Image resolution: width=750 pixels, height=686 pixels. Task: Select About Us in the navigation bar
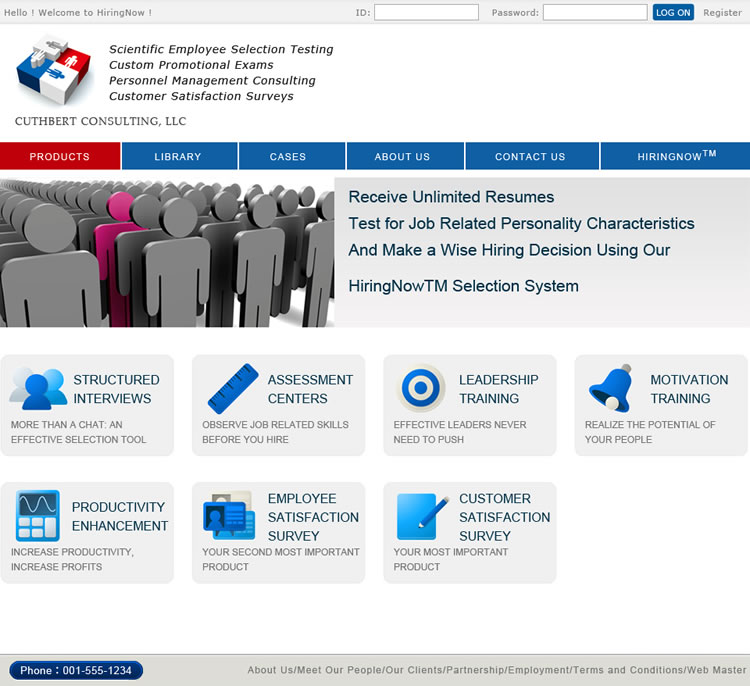pos(402,157)
